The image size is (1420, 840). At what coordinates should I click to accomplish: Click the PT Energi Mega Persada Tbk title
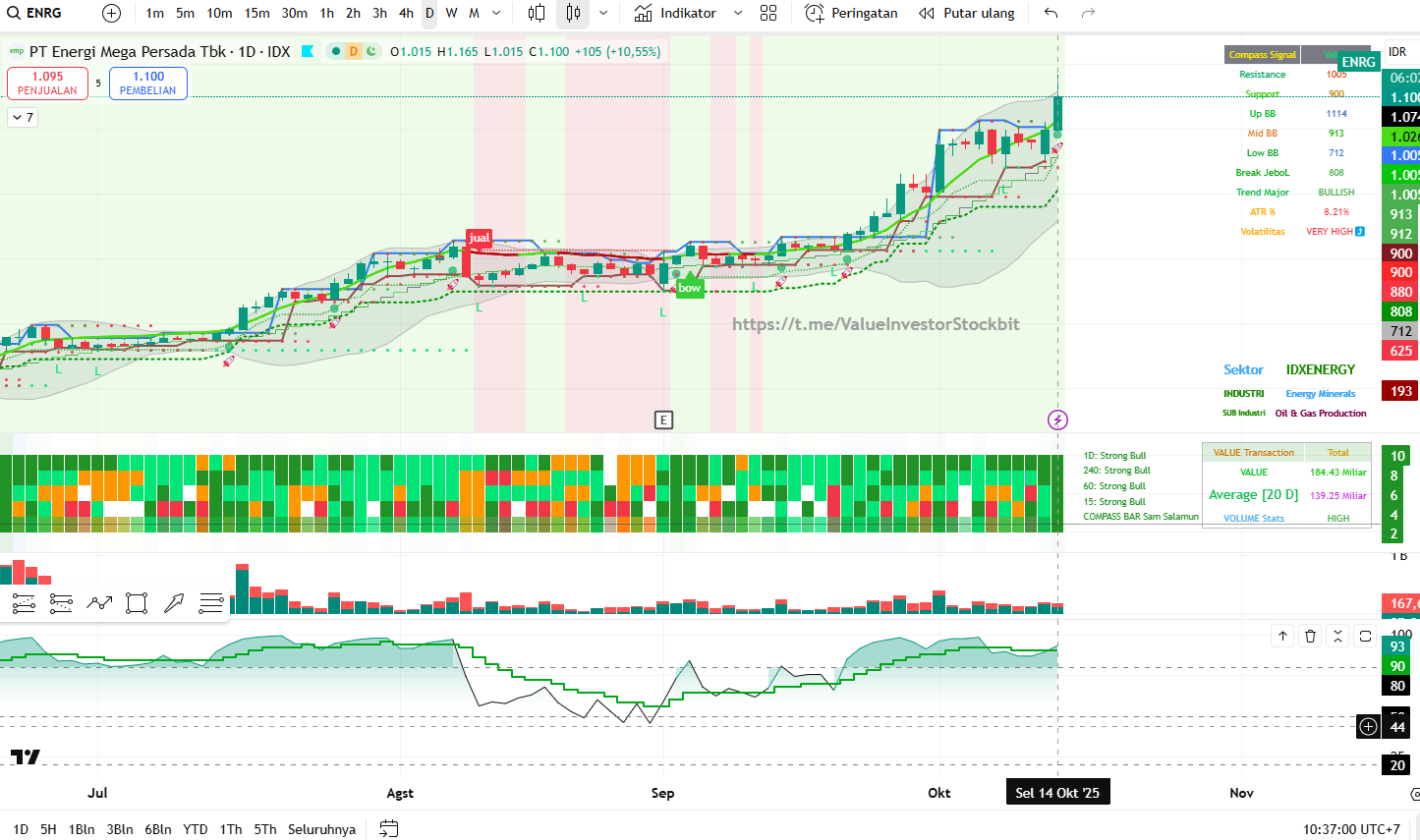[x=128, y=51]
